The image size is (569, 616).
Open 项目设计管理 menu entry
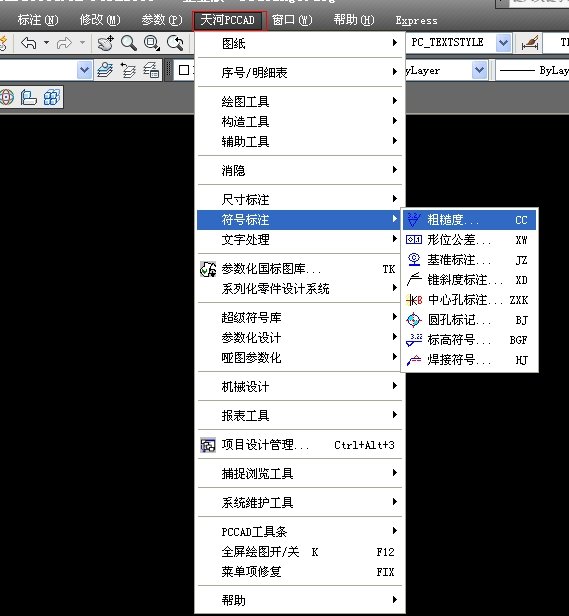[x=300, y=445]
